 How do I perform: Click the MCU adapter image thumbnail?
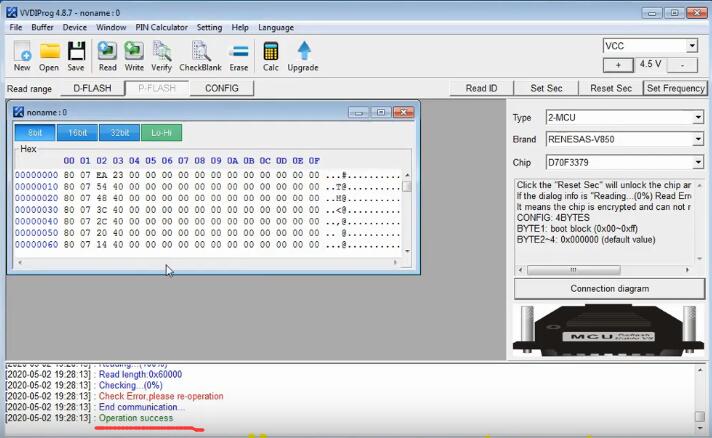[x=608, y=330]
